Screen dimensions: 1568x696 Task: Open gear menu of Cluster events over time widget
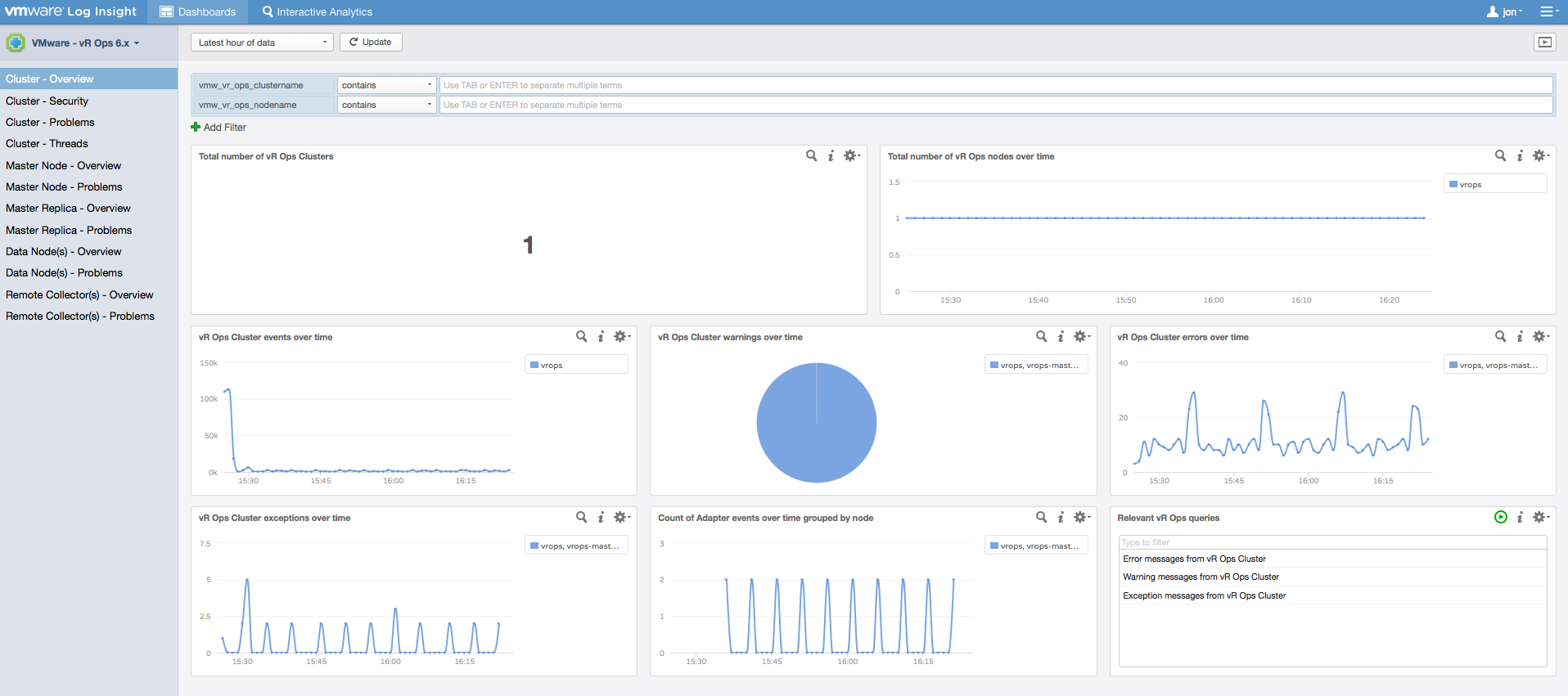(622, 336)
